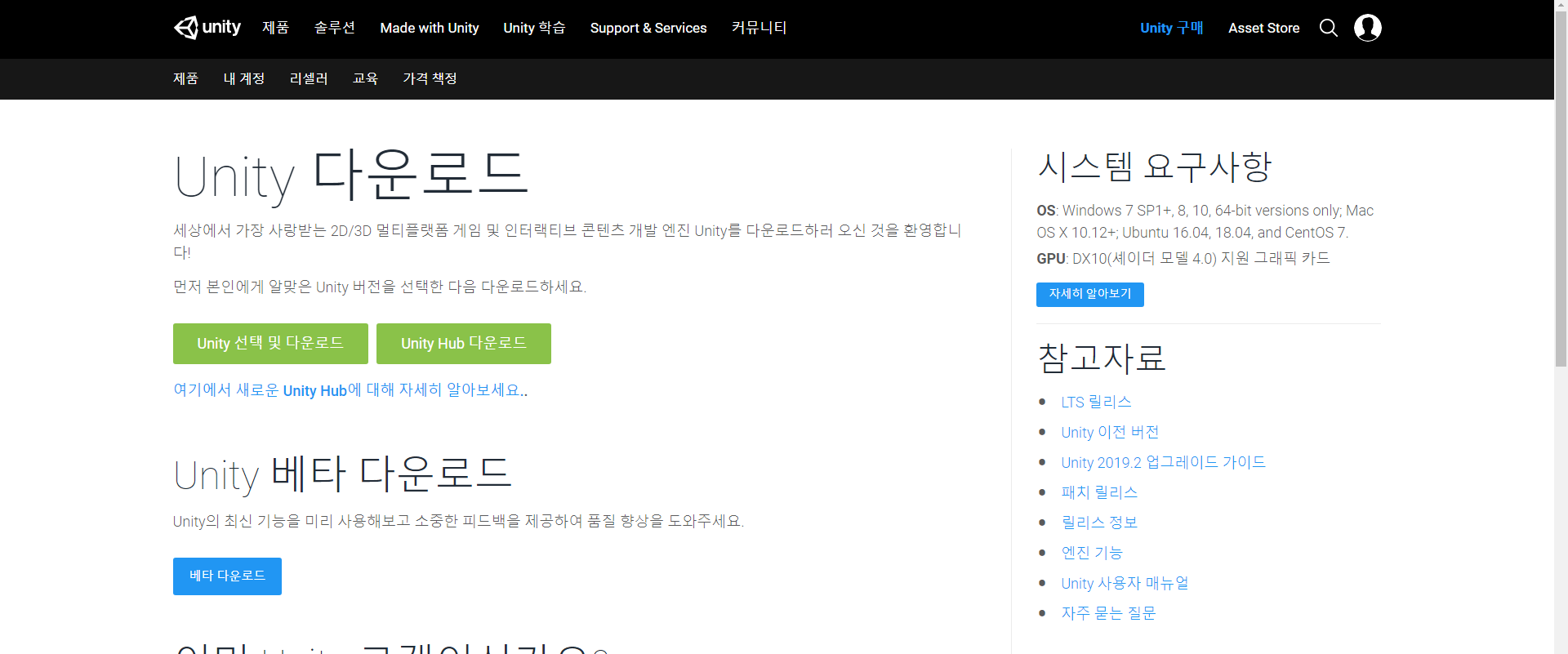Click the Unity 구매 link
This screenshot has width=1568, height=654.
click(x=1172, y=28)
